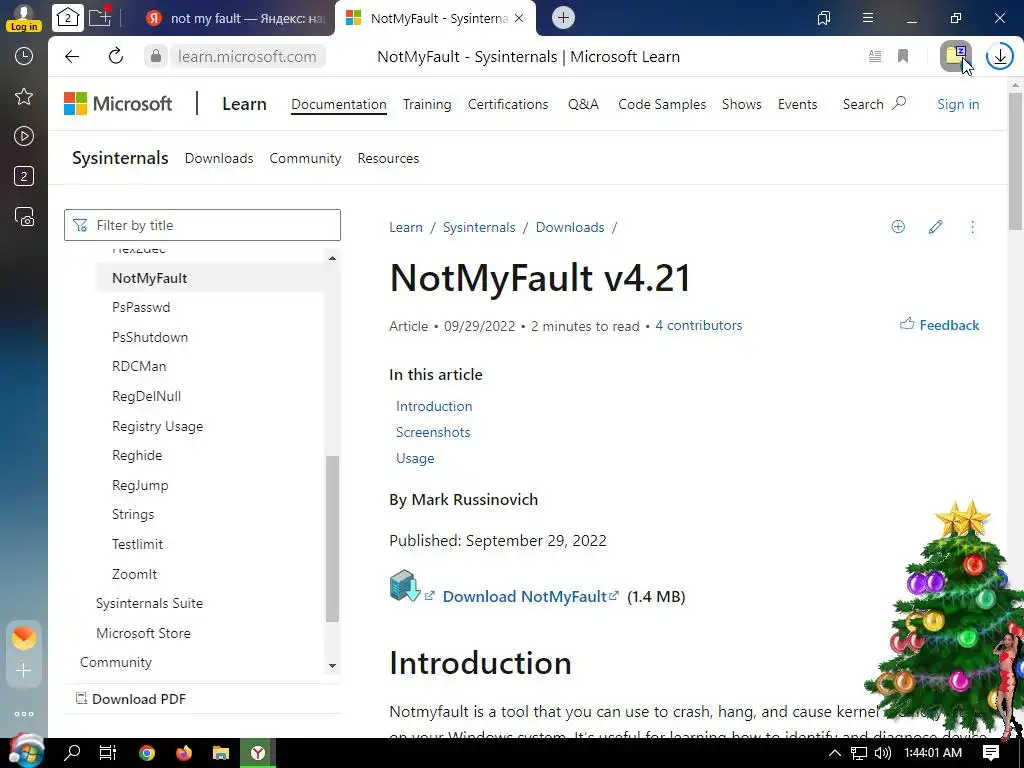Select ZoomIt in the table of contents
Screen dimensions: 1024x768
coord(135,574)
